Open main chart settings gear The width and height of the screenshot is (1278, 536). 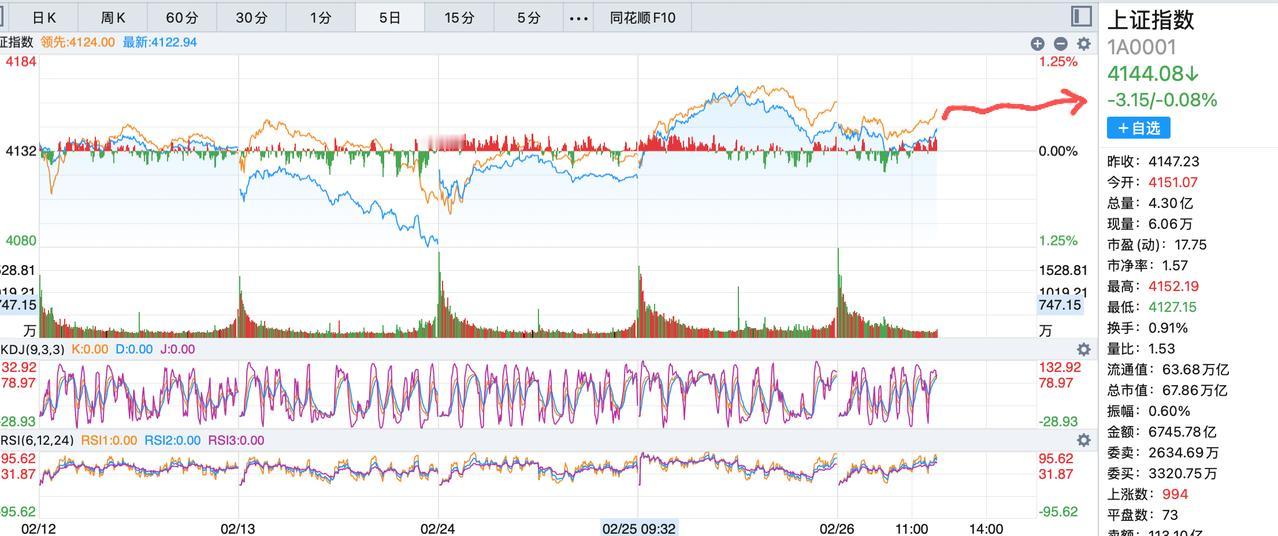[1083, 44]
